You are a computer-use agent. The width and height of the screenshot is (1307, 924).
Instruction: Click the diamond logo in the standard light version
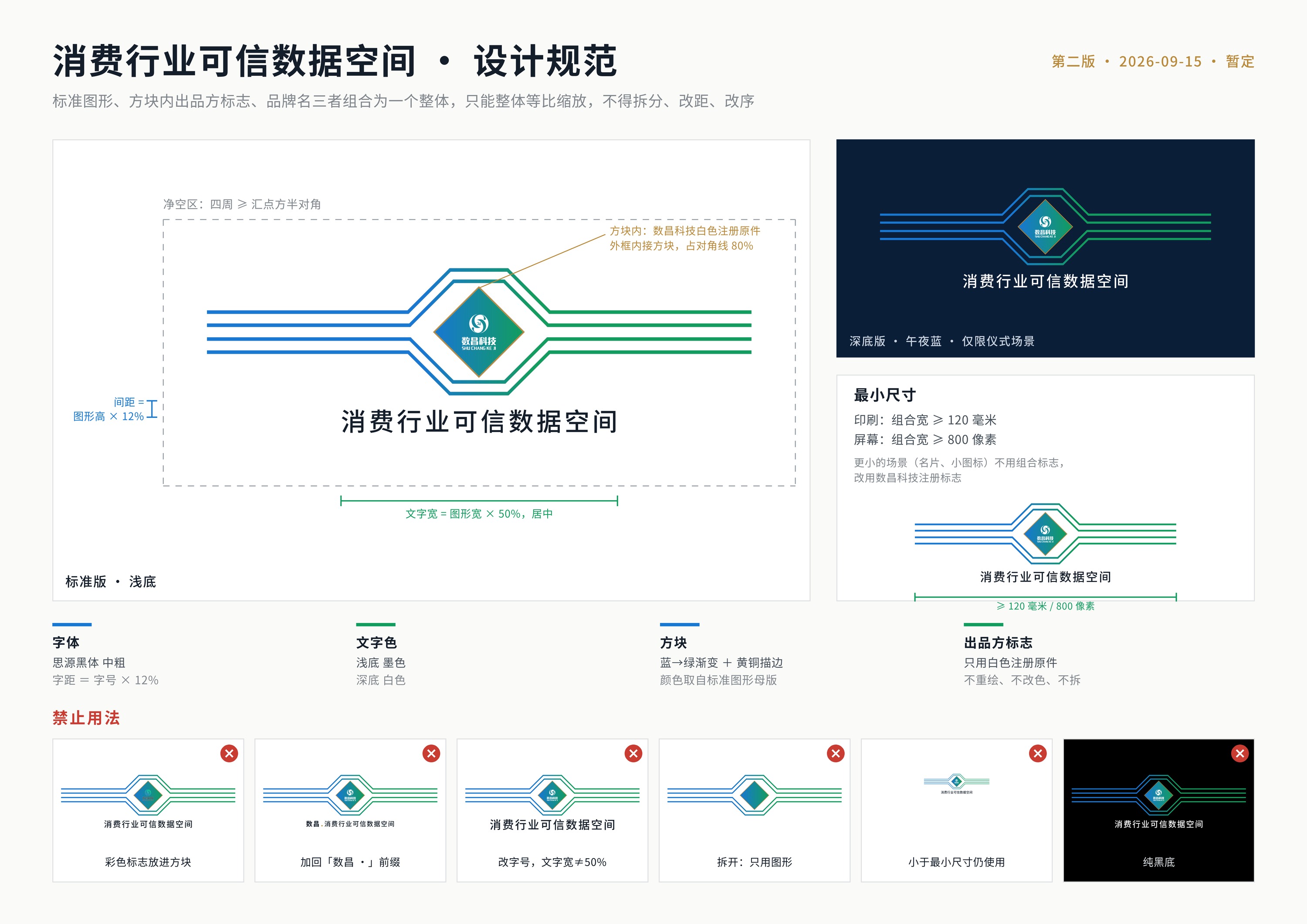[479, 332]
